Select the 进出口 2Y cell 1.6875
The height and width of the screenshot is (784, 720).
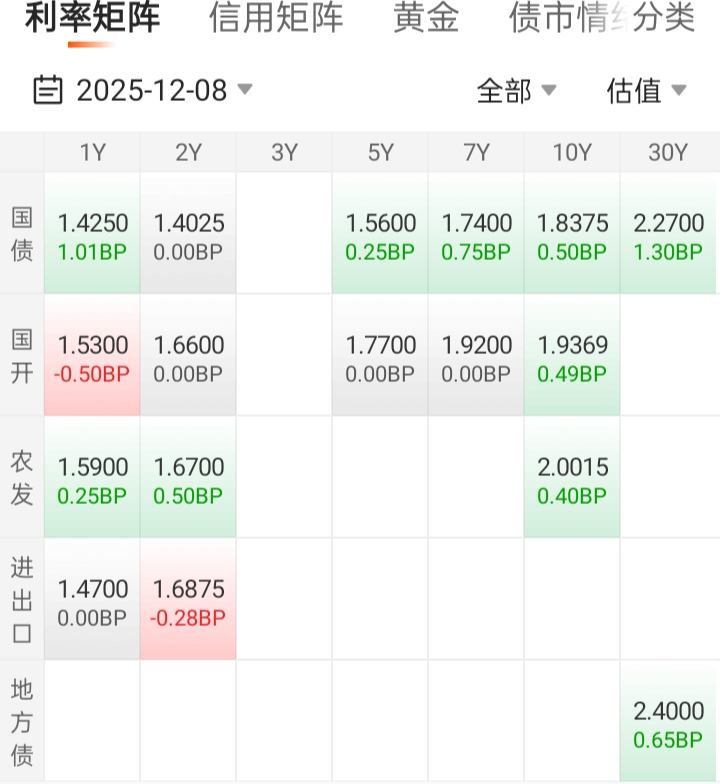point(188,601)
